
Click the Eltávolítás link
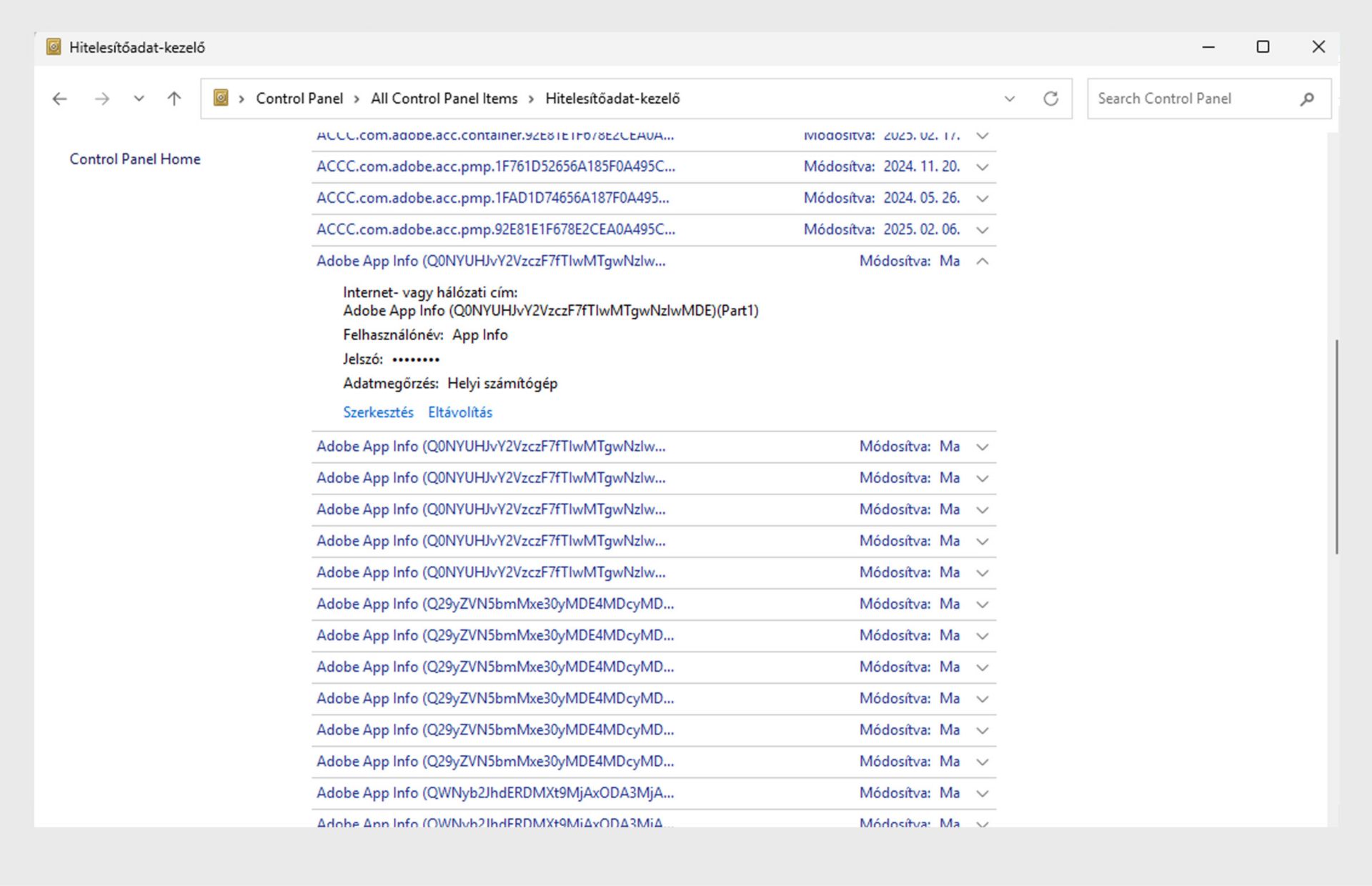(x=459, y=412)
